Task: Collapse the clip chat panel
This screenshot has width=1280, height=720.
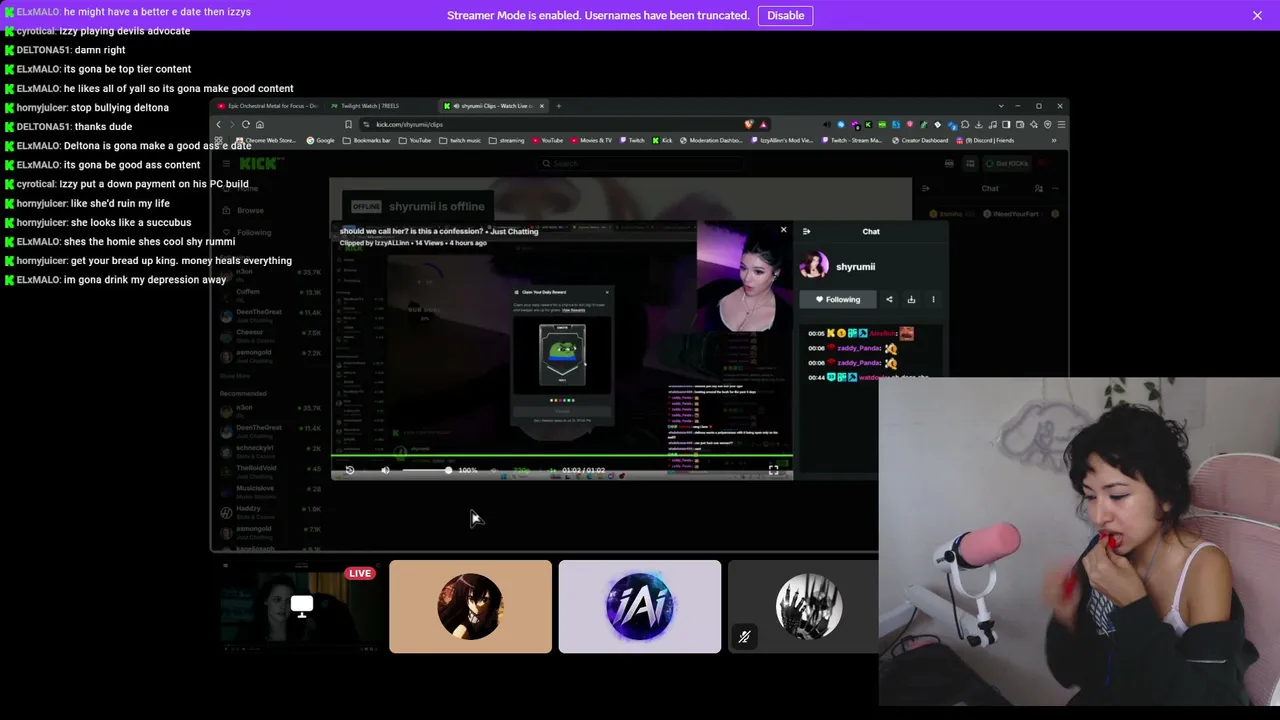Action: pos(807,231)
